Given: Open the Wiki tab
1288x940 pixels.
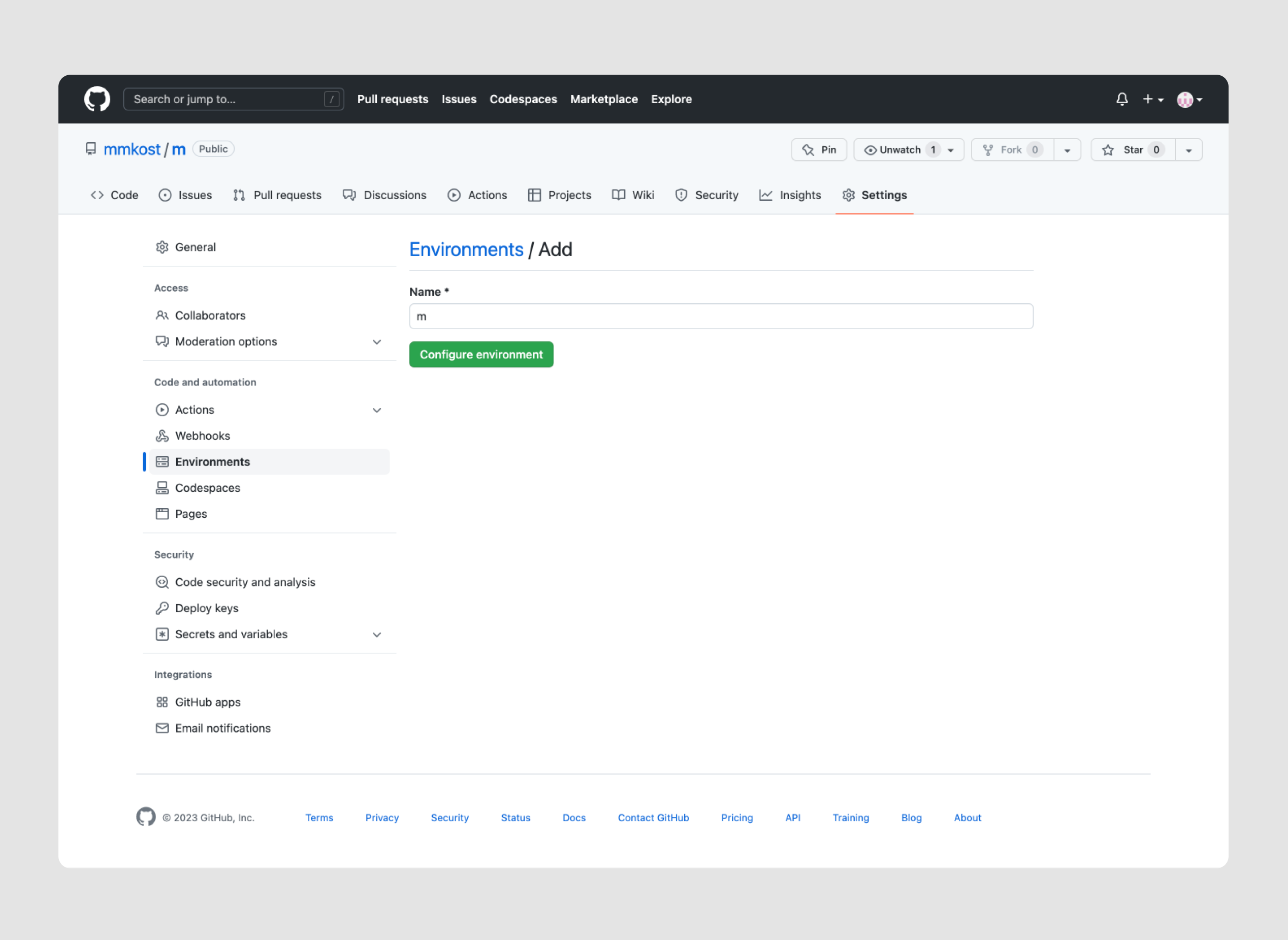Looking at the screenshot, I should point(633,195).
